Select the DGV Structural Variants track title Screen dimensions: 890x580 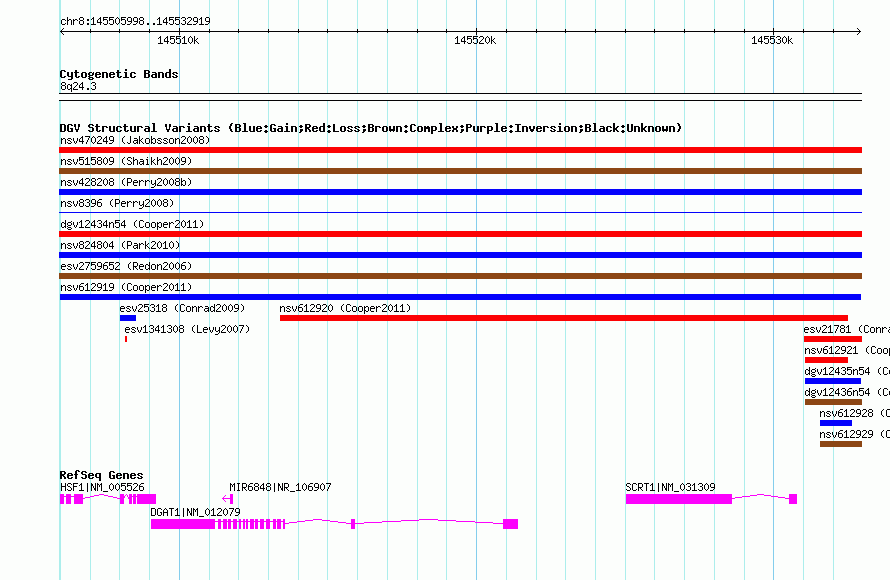coord(370,128)
